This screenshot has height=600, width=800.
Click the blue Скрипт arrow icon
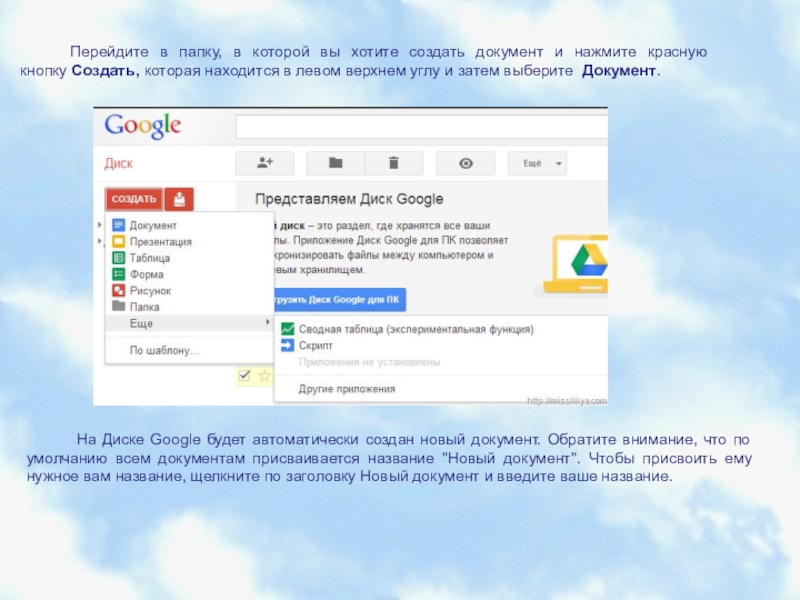(x=288, y=345)
